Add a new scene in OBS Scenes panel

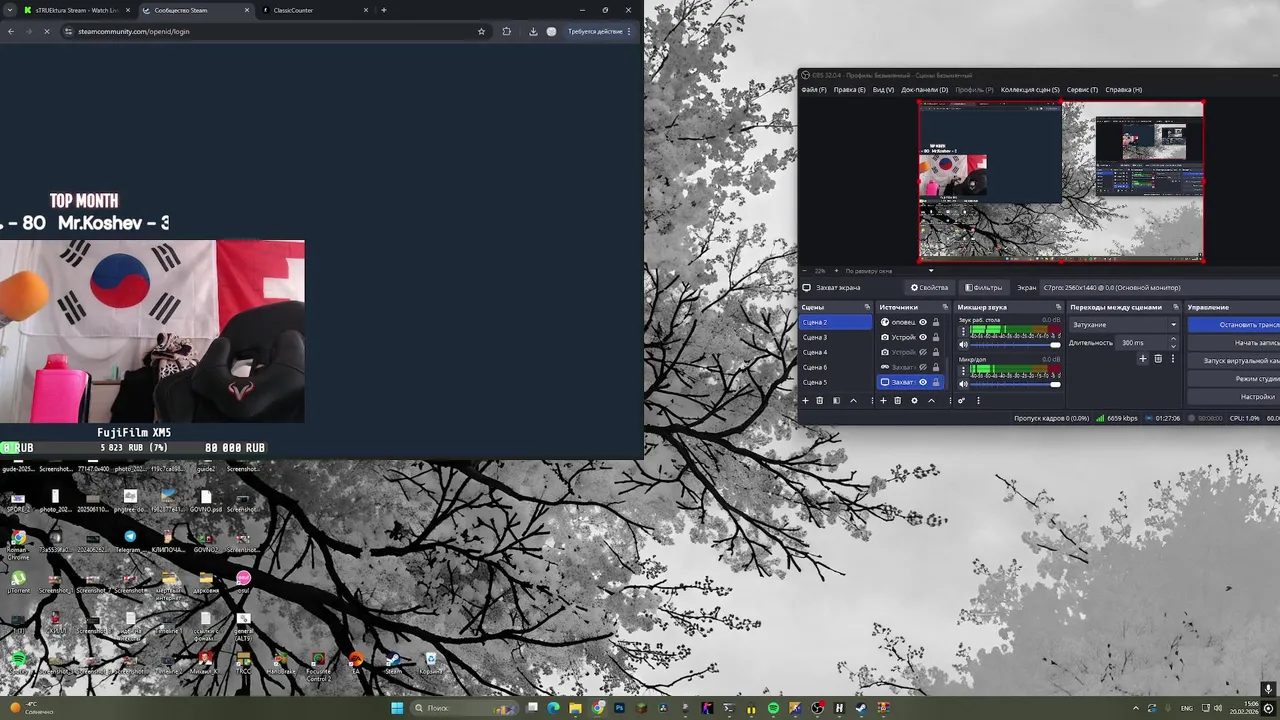(x=805, y=400)
